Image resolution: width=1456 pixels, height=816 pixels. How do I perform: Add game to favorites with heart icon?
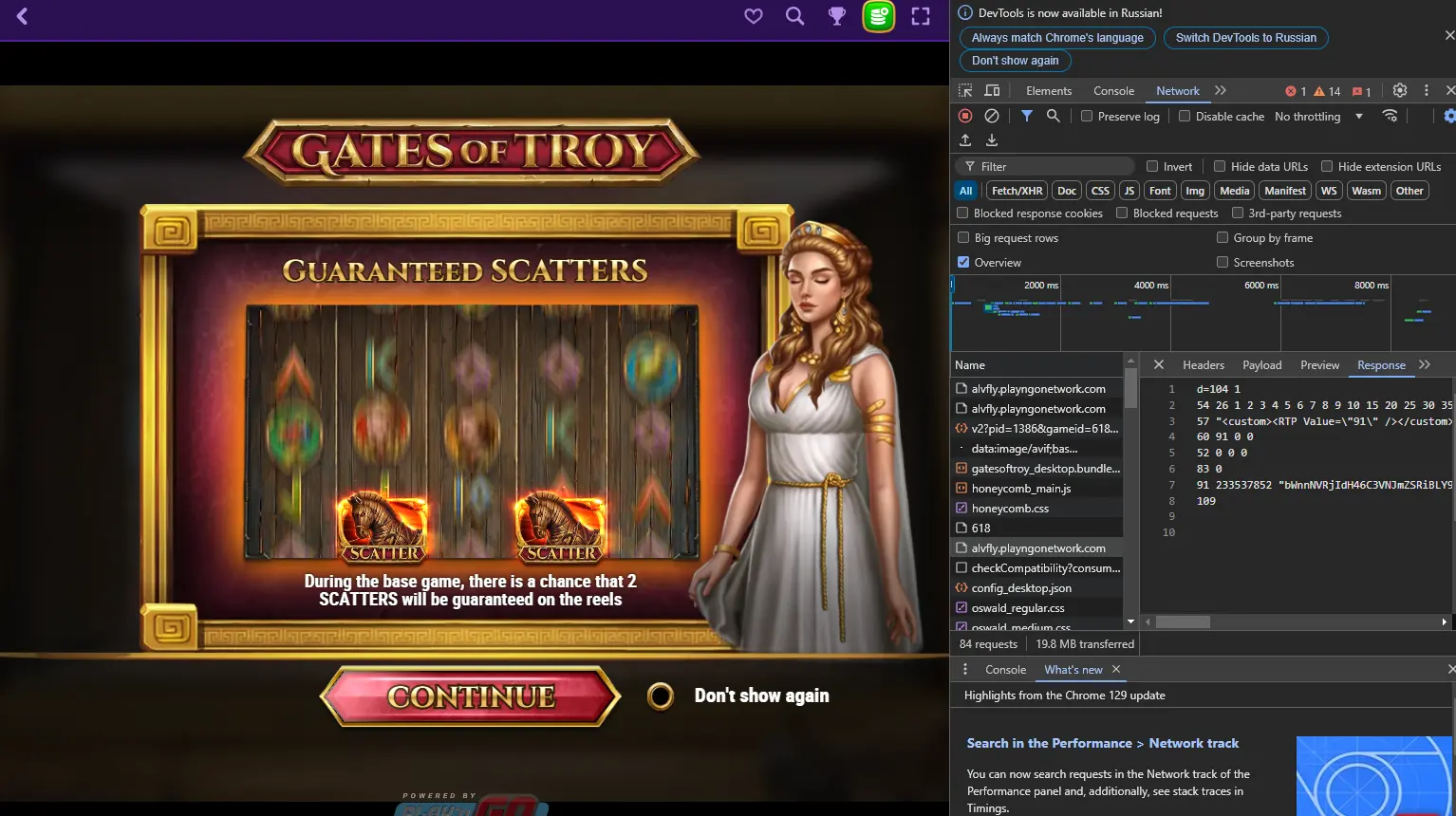(754, 16)
